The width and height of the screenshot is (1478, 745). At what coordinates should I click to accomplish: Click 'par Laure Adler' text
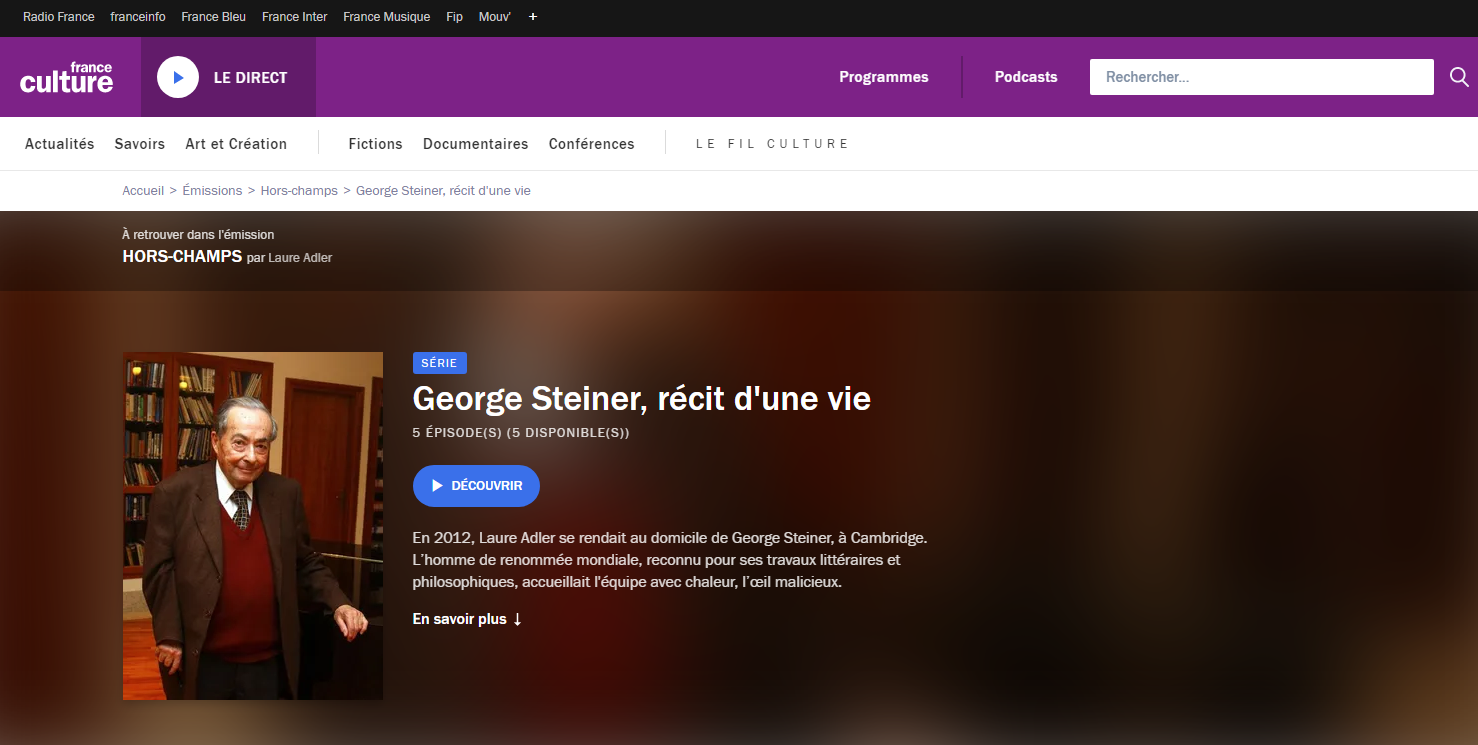pyautogui.click(x=289, y=257)
